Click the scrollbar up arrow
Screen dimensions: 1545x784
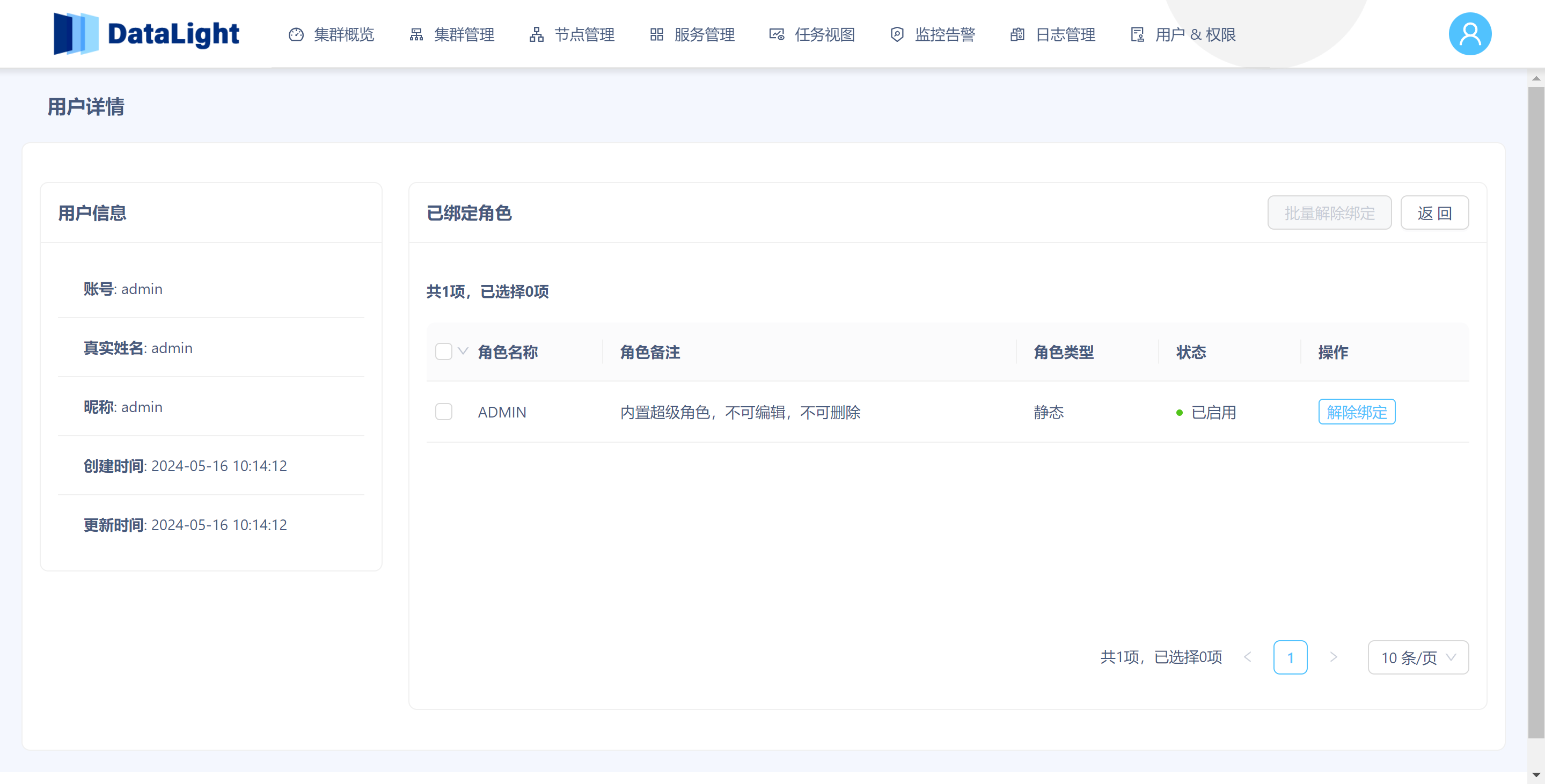(x=1536, y=78)
